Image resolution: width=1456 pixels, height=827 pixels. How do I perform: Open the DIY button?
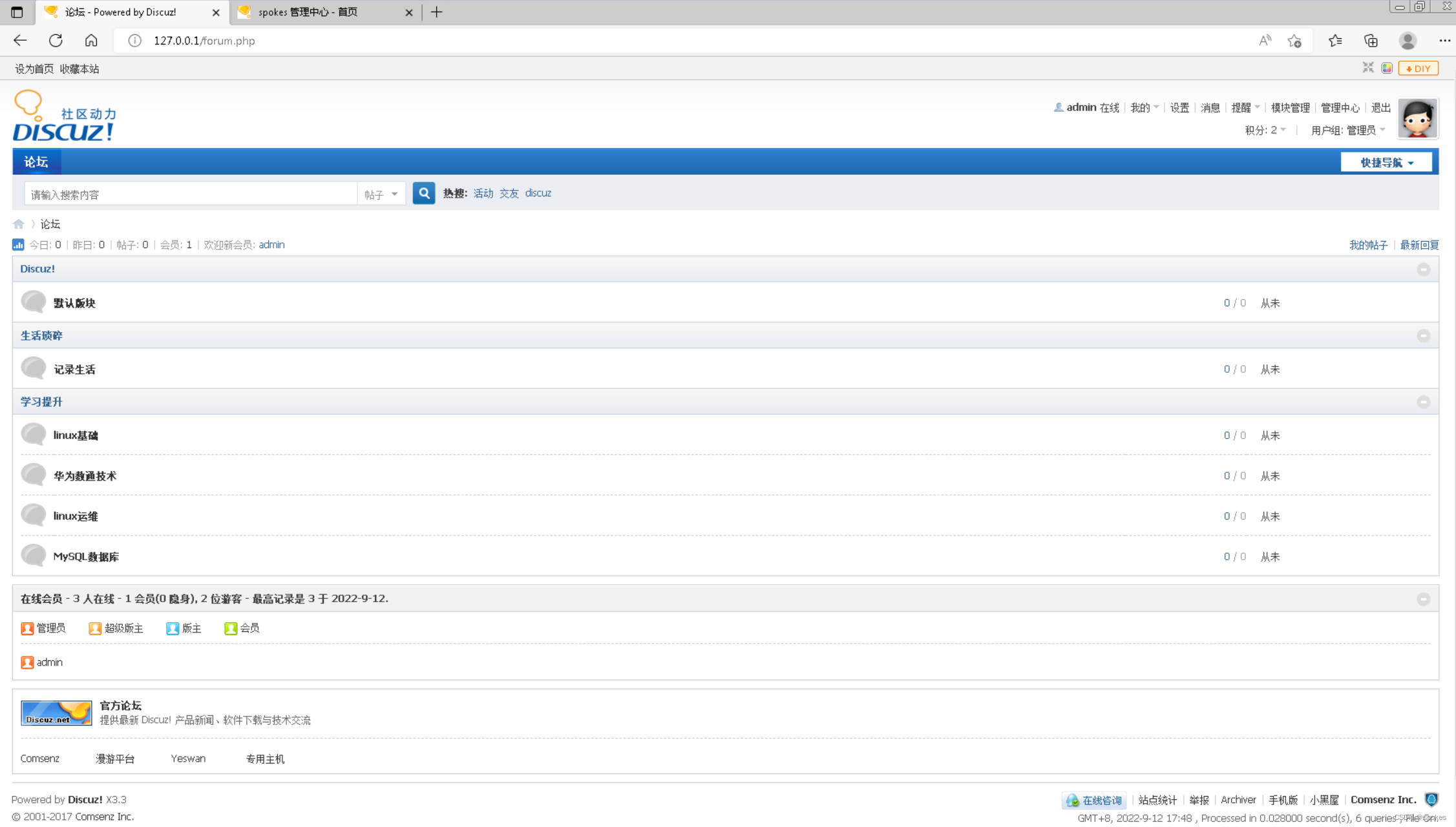coord(1418,68)
